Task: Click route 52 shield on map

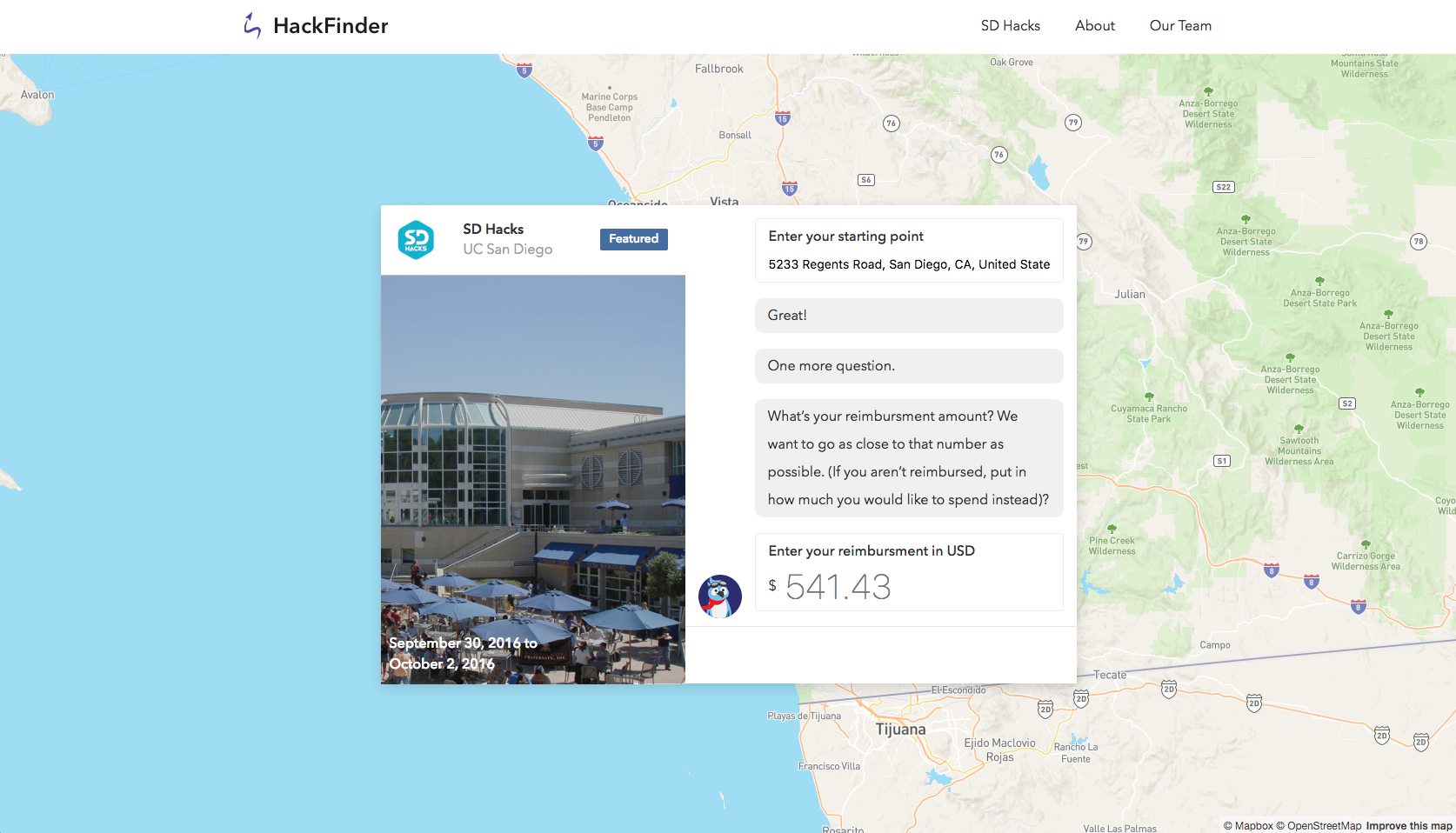Action: [1347, 403]
